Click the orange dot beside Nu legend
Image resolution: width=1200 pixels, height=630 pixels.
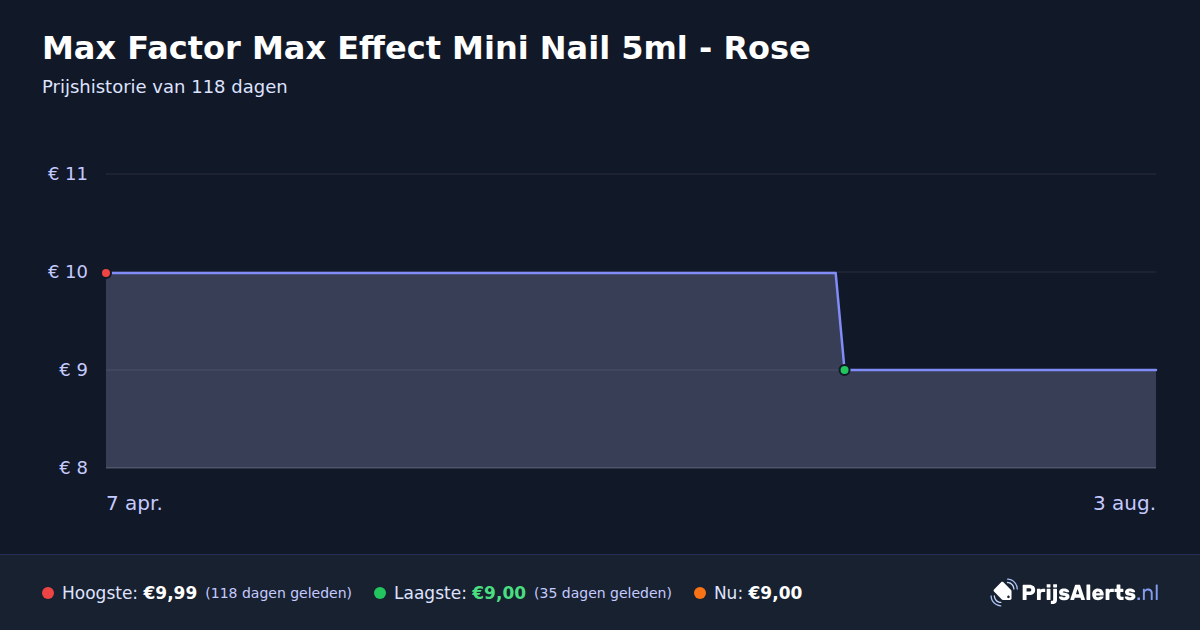pos(700,593)
